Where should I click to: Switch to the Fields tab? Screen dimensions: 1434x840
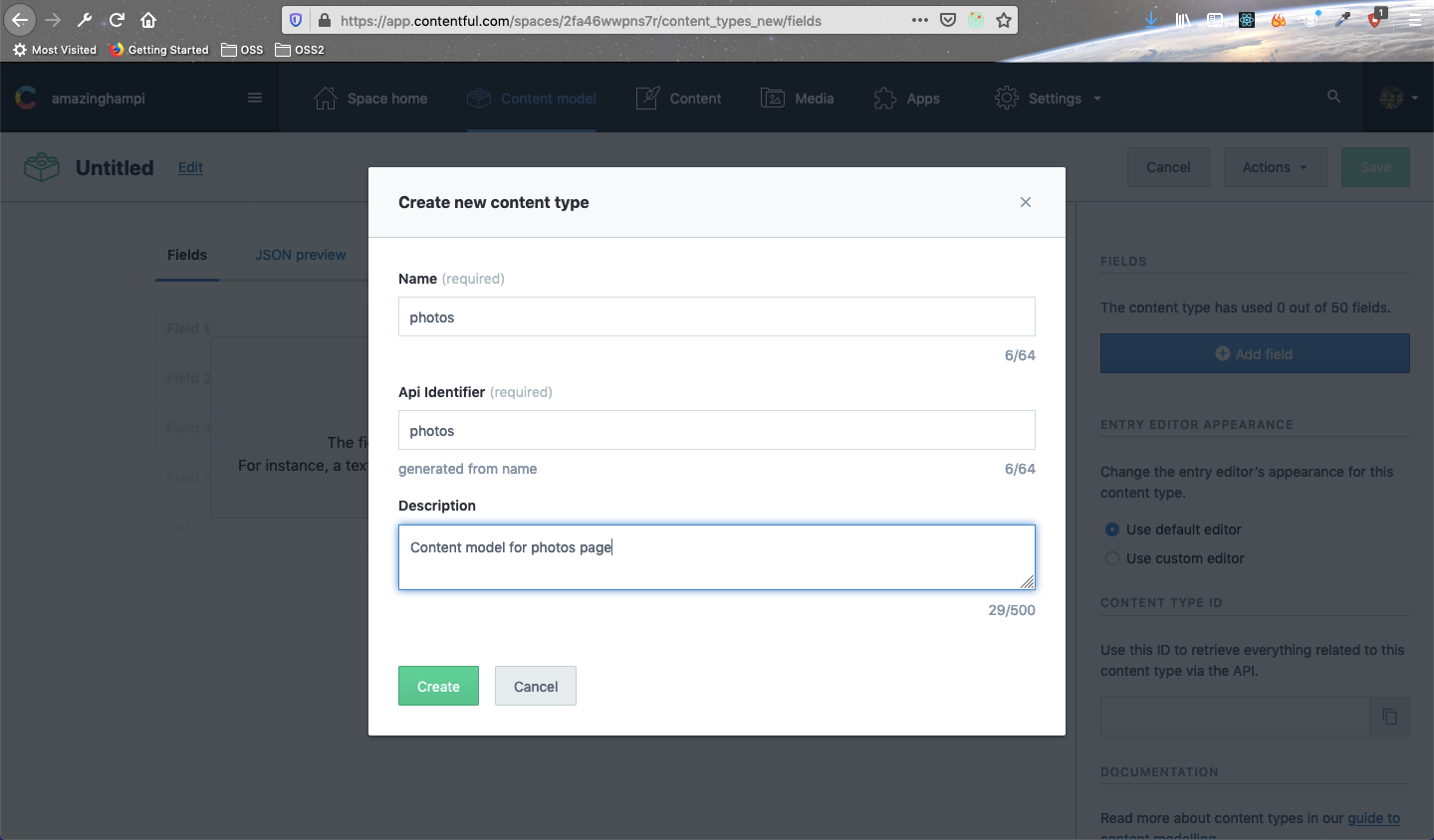point(187,255)
